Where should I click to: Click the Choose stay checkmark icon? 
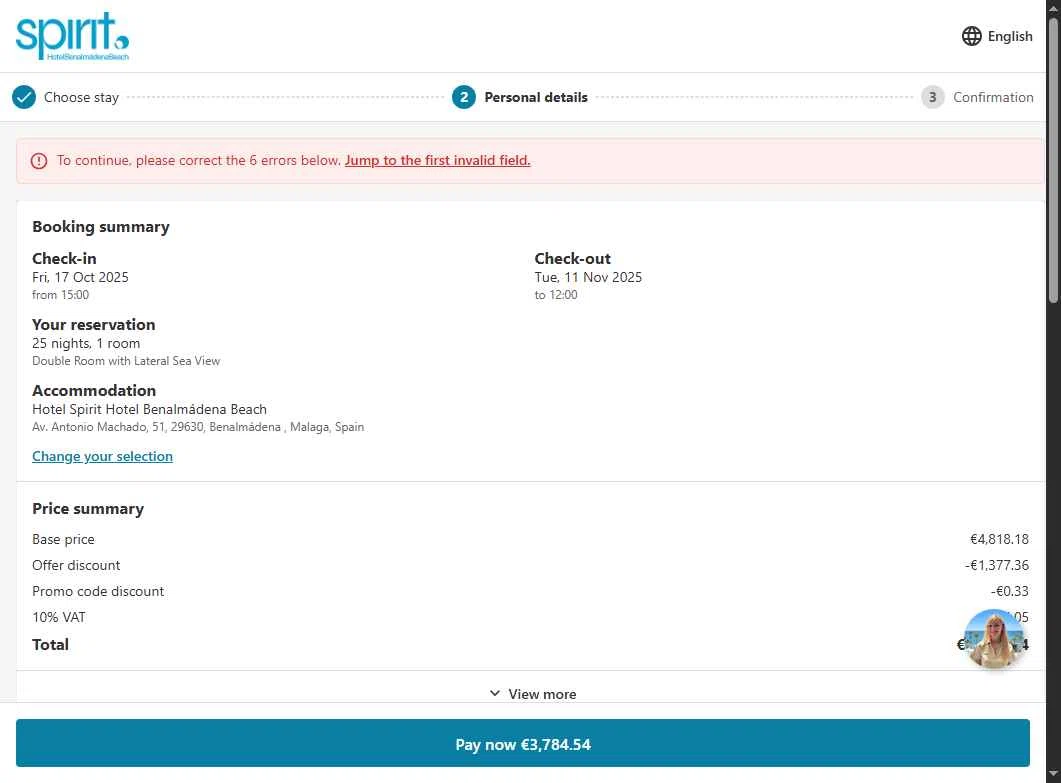[x=24, y=97]
